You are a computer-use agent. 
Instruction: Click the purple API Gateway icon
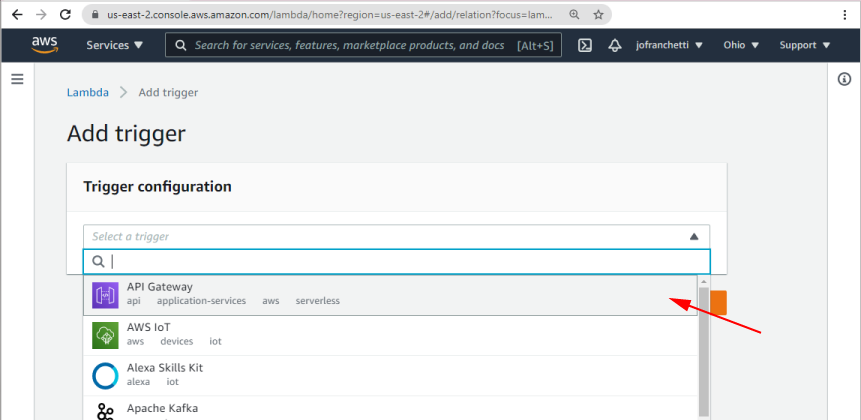coord(105,295)
